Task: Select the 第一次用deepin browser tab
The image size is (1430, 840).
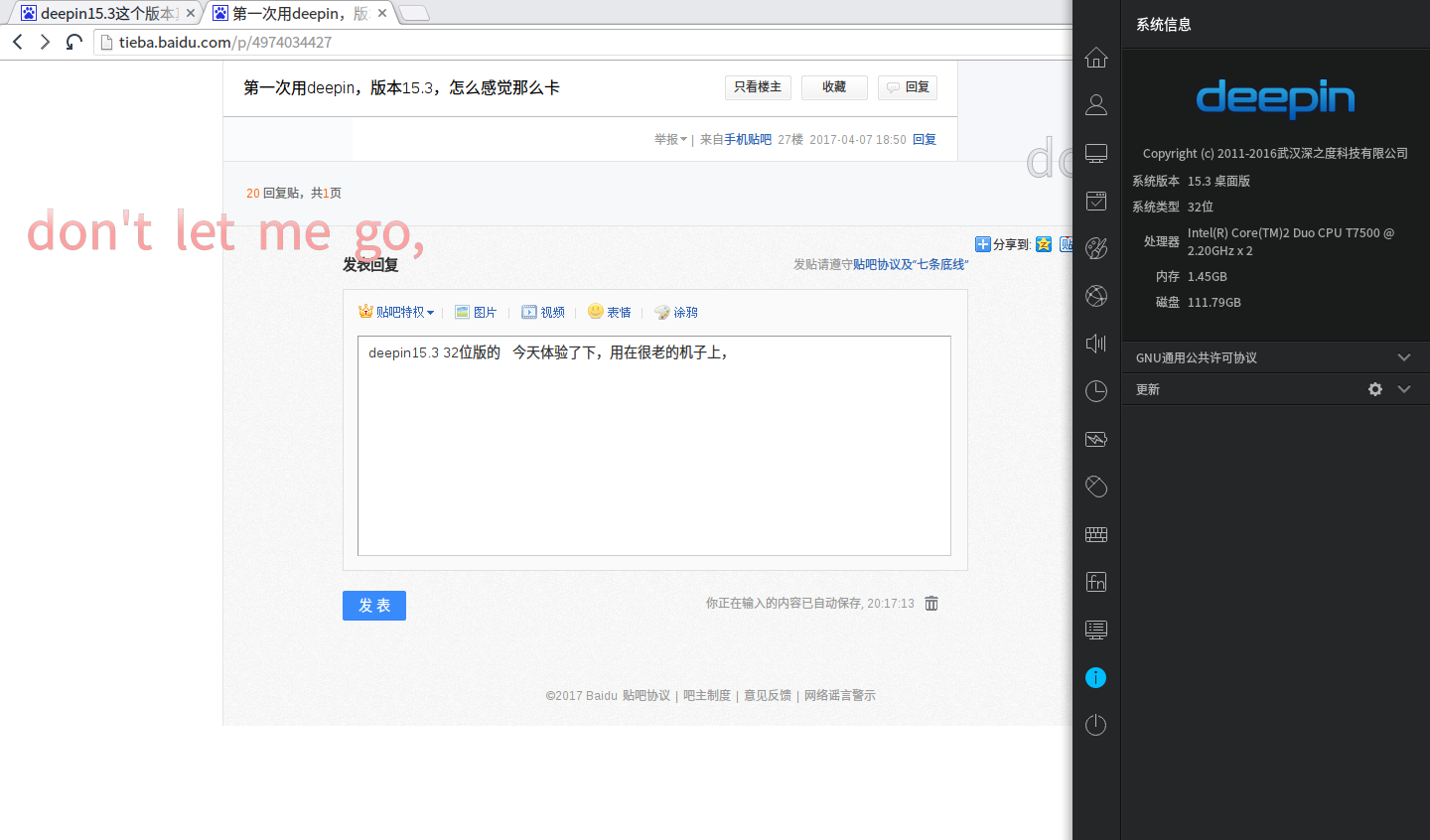Action: pyautogui.click(x=298, y=13)
